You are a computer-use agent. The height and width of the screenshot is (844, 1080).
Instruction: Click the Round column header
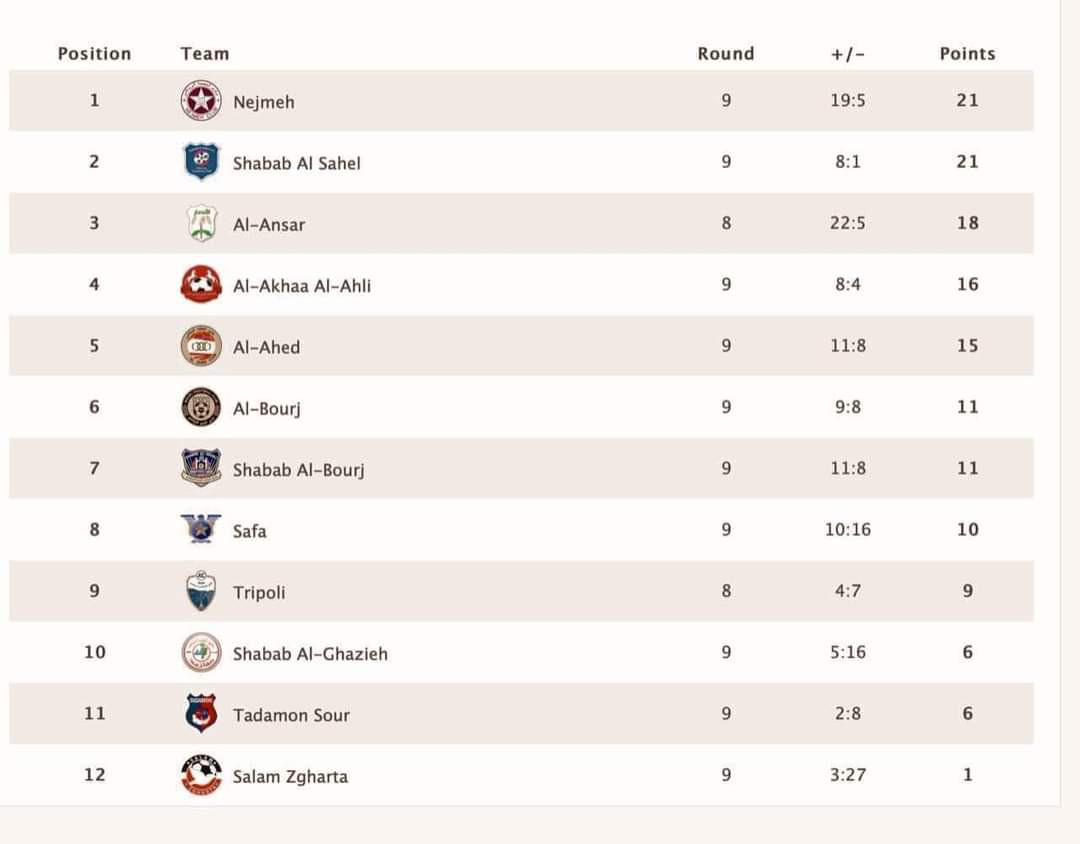tap(725, 54)
